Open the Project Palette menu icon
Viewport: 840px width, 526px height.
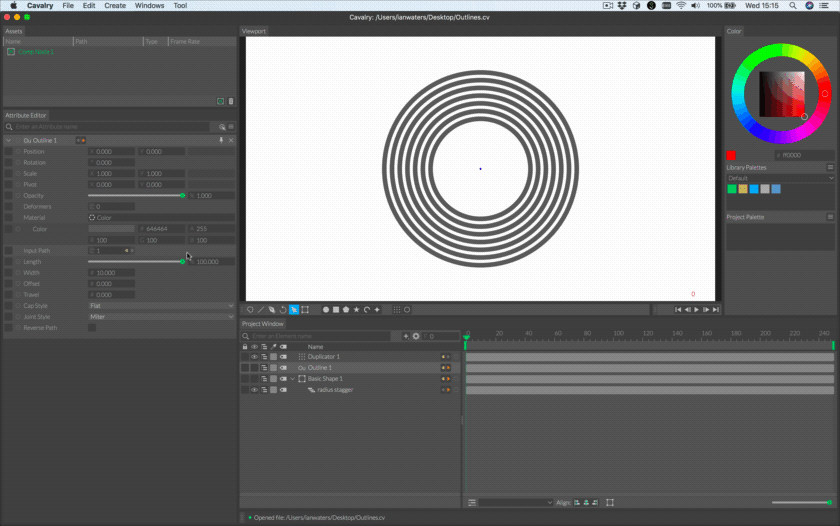click(x=830, y=217)
